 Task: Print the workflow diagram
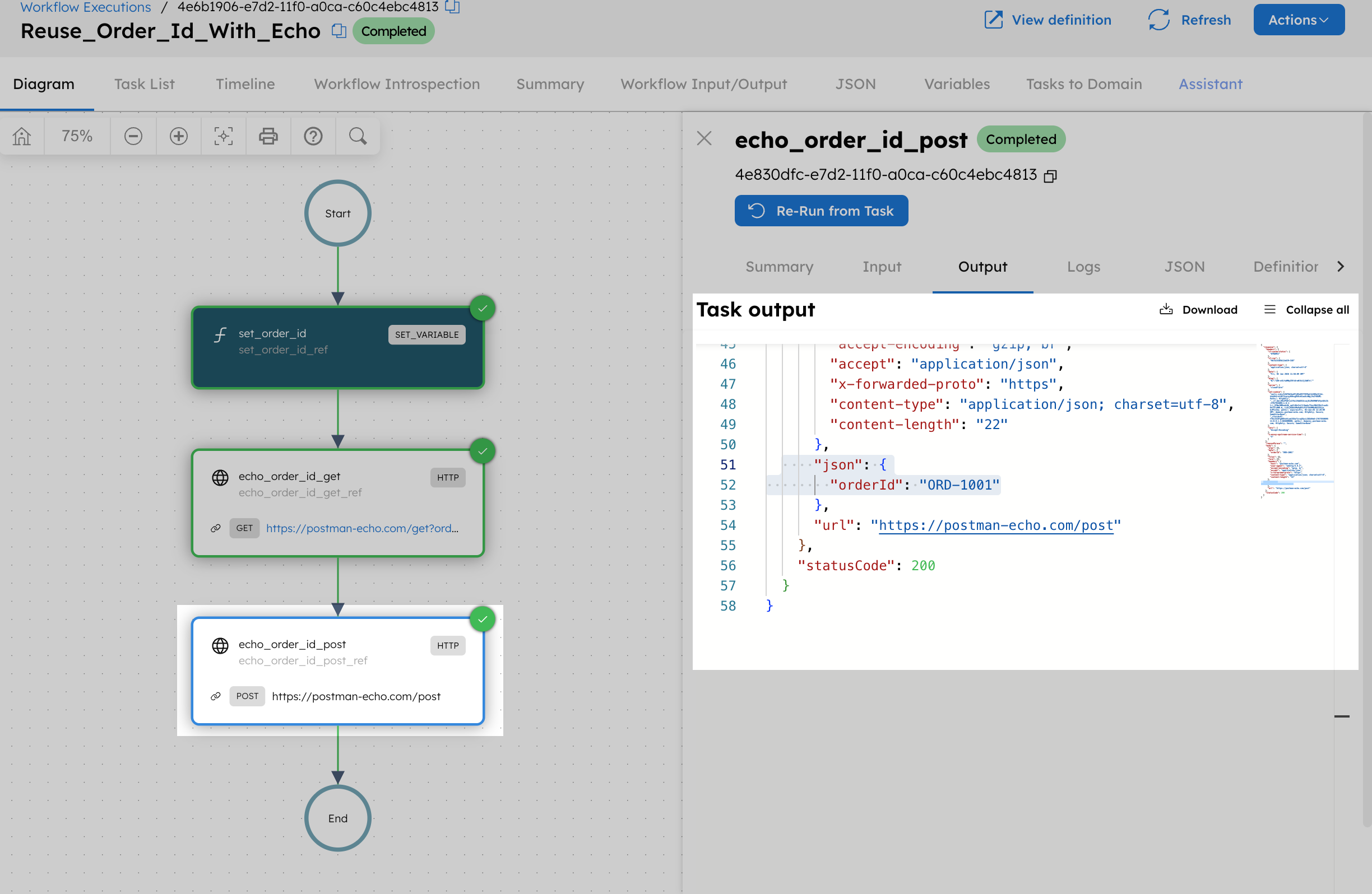pos(268,136)
